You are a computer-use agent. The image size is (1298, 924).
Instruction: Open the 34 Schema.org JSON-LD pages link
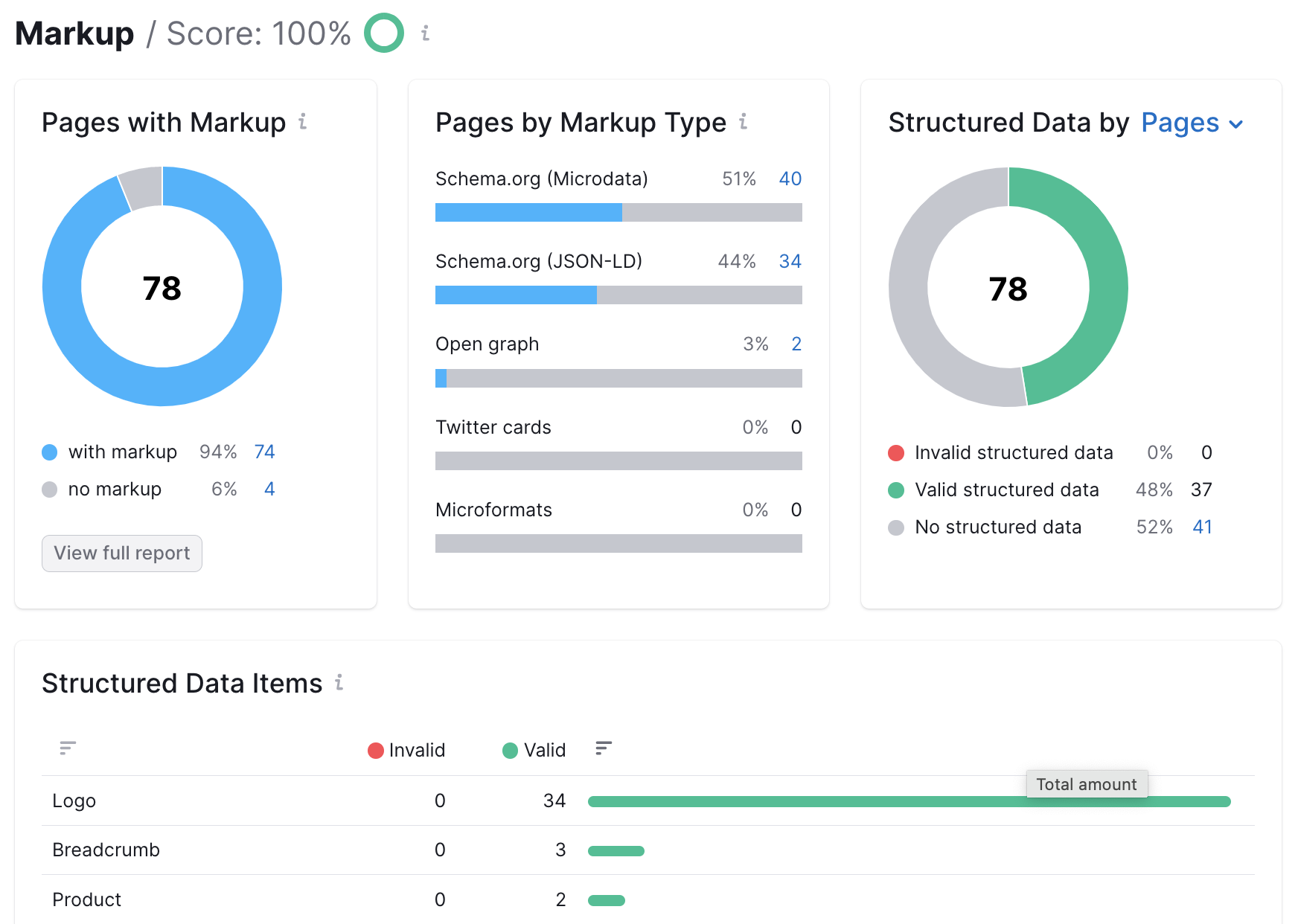790,261
